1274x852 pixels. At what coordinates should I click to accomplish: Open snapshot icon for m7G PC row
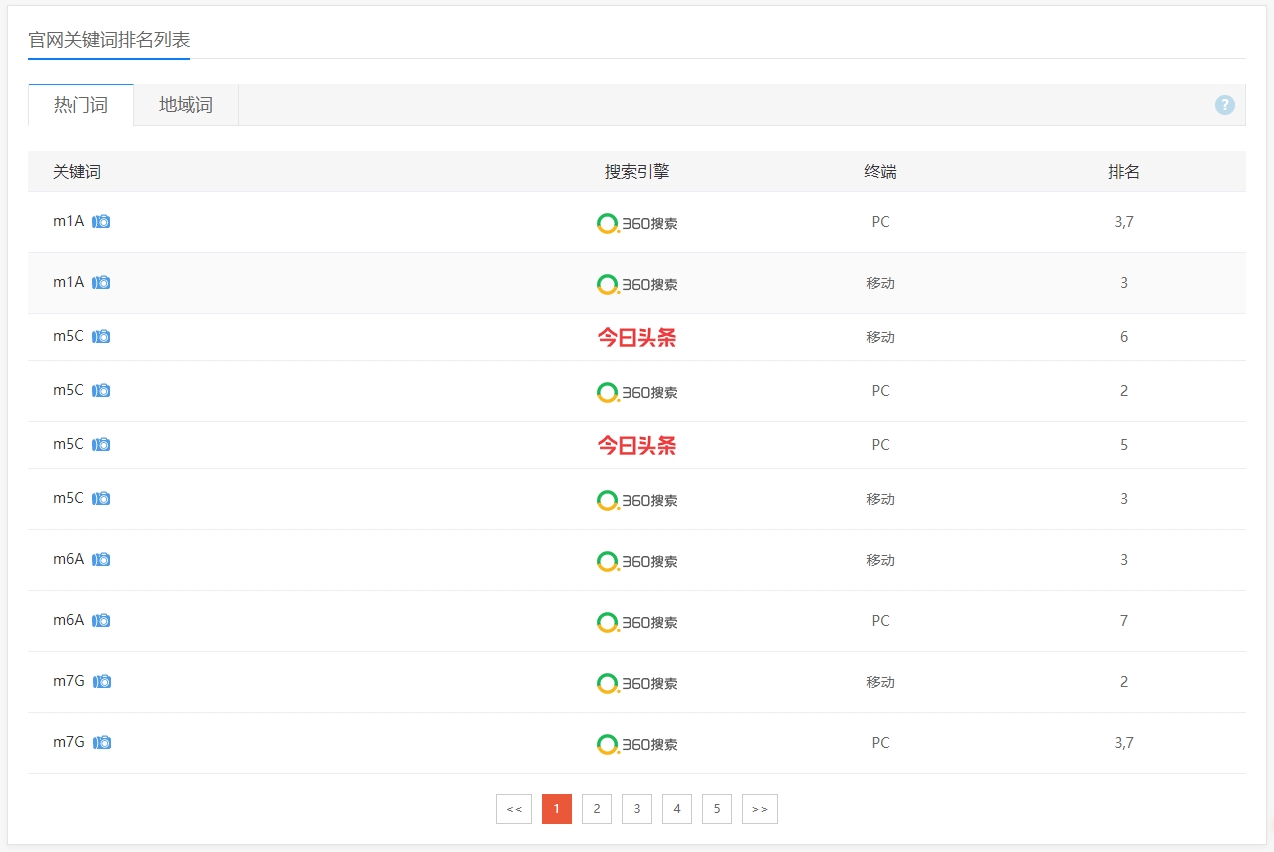(101, 743)
